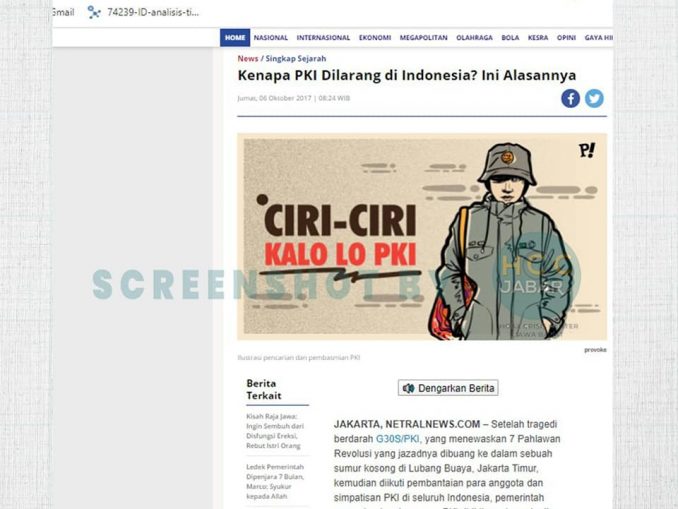Share article on Facebook icon
The width and height of the screenshot is (678, 509).
point(570,99)
